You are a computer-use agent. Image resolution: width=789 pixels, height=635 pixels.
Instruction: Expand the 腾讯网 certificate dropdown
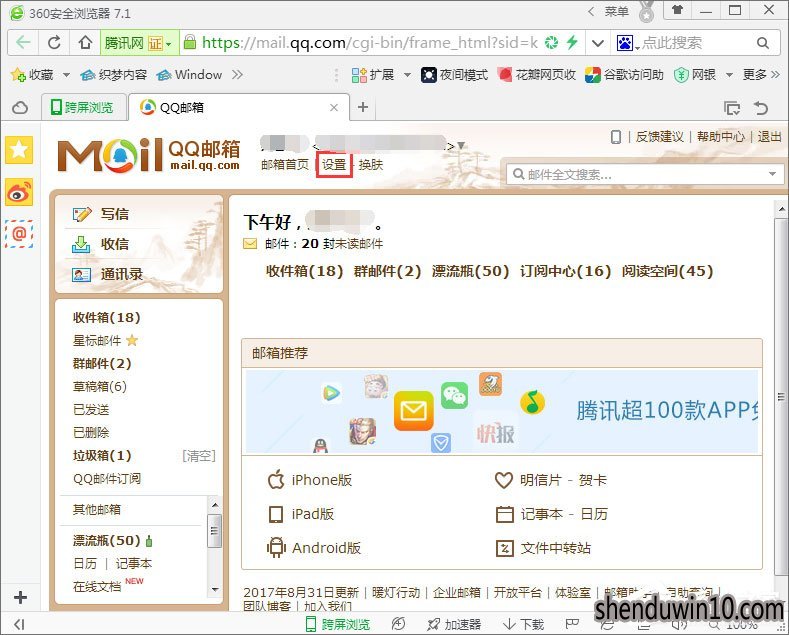(169, 44)
